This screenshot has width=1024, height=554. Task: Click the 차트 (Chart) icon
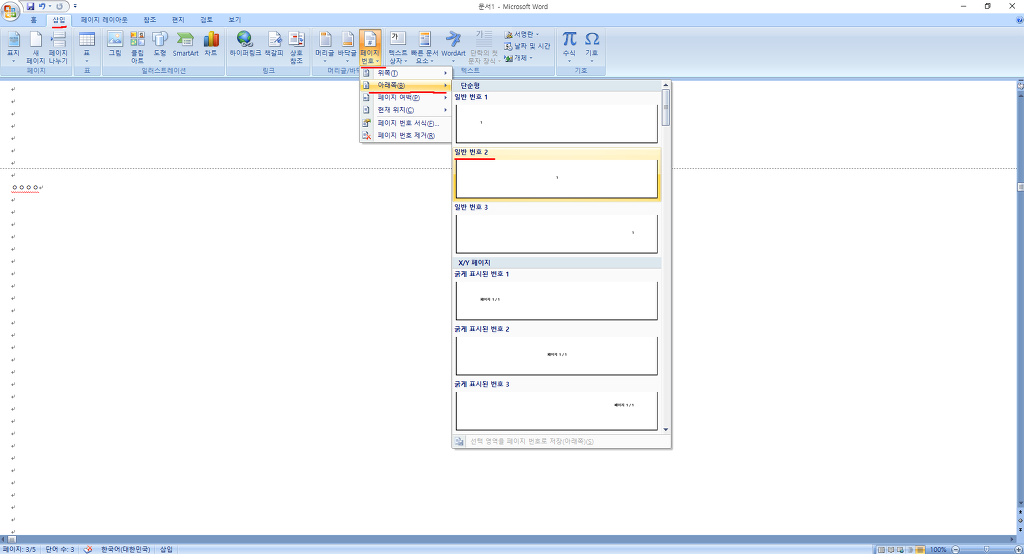click(210, 45)
